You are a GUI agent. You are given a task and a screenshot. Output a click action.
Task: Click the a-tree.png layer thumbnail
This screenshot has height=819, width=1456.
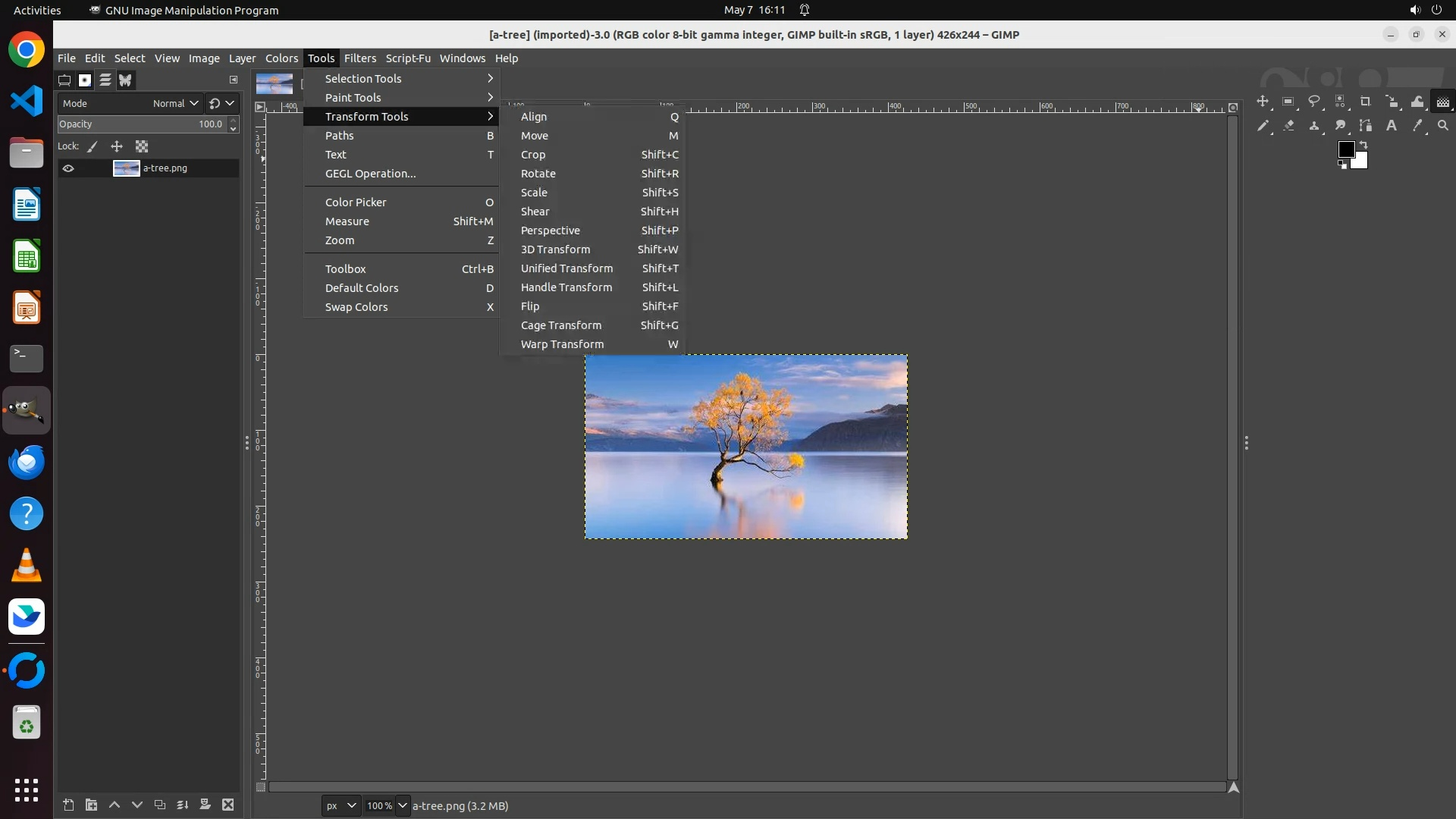126,168
